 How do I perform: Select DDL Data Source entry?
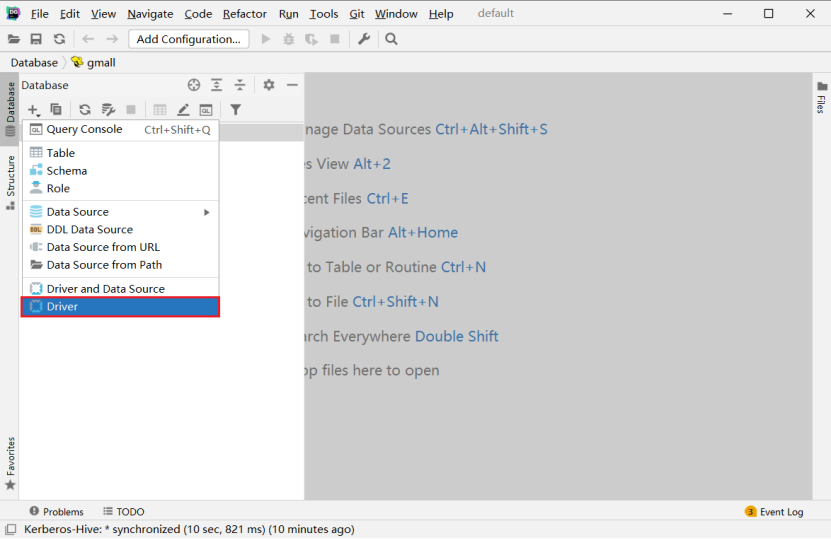tap(120, 229)
